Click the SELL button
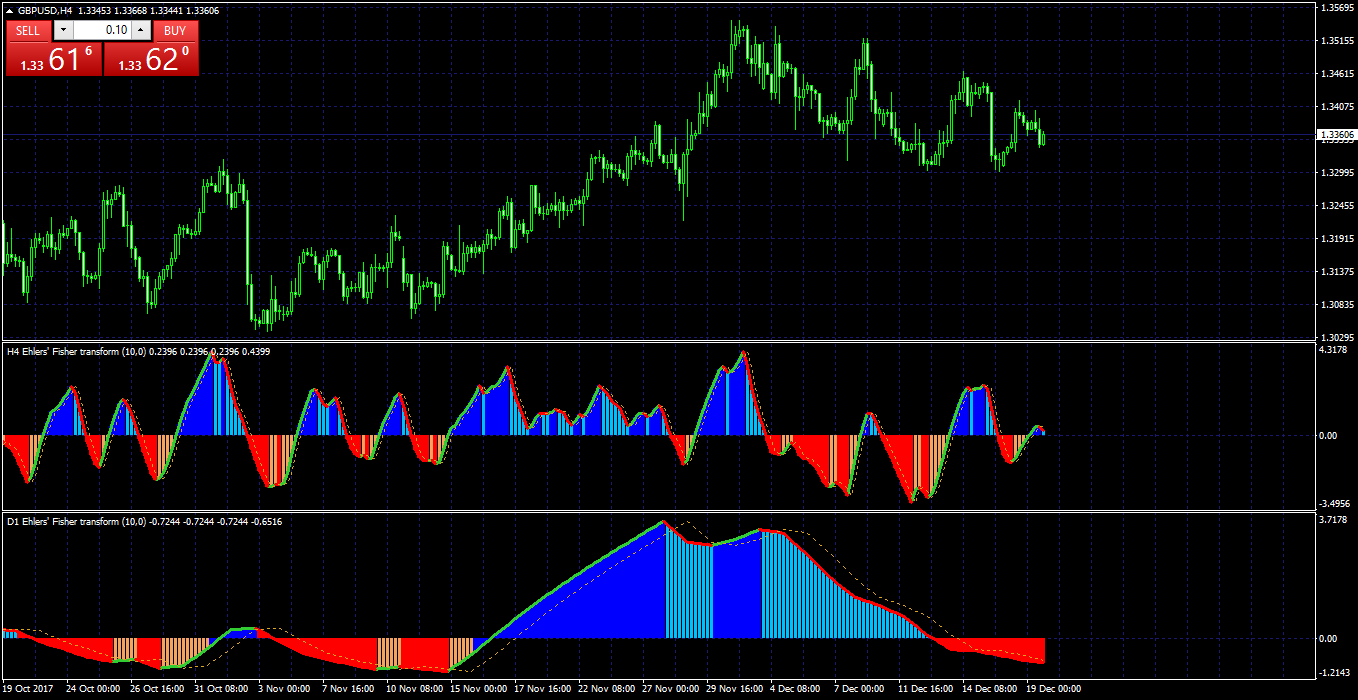The width and height of the screenshot is (1358, 700). click(x=28, y=31)
